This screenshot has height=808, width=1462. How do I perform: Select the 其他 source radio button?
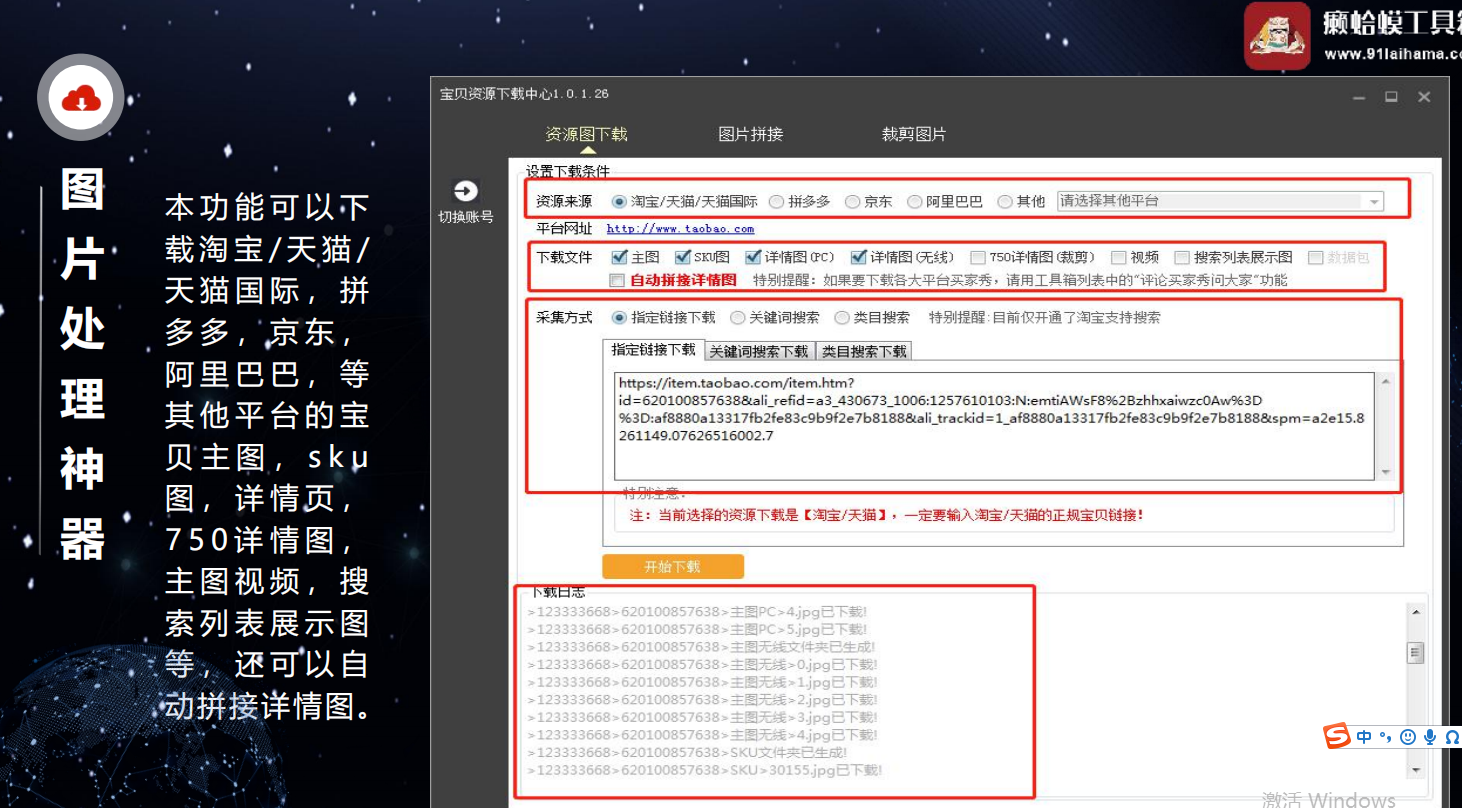tap(1005, 201)
